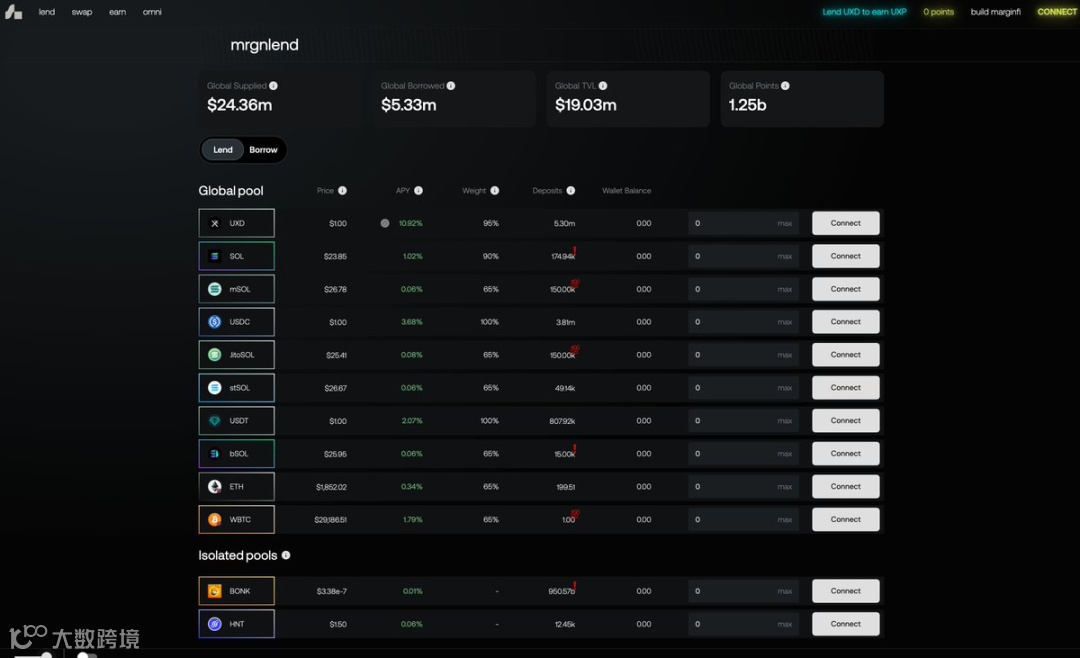The height and width of the screenshot is (658, 1080).
Task: Click the Isolated pools info icon
Action: pos(286,555)
